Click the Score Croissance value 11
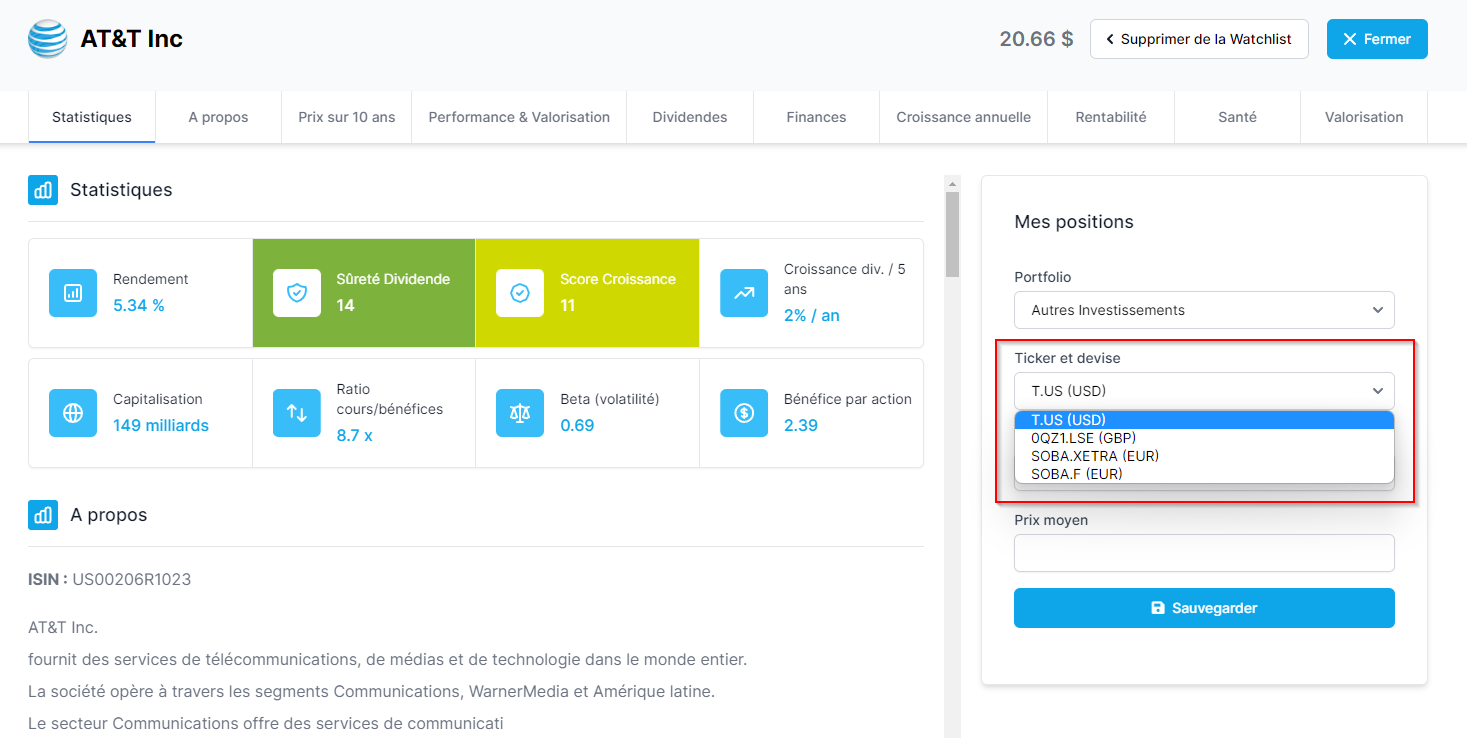This screenshot has height=738, width=1467. [568, 305]
